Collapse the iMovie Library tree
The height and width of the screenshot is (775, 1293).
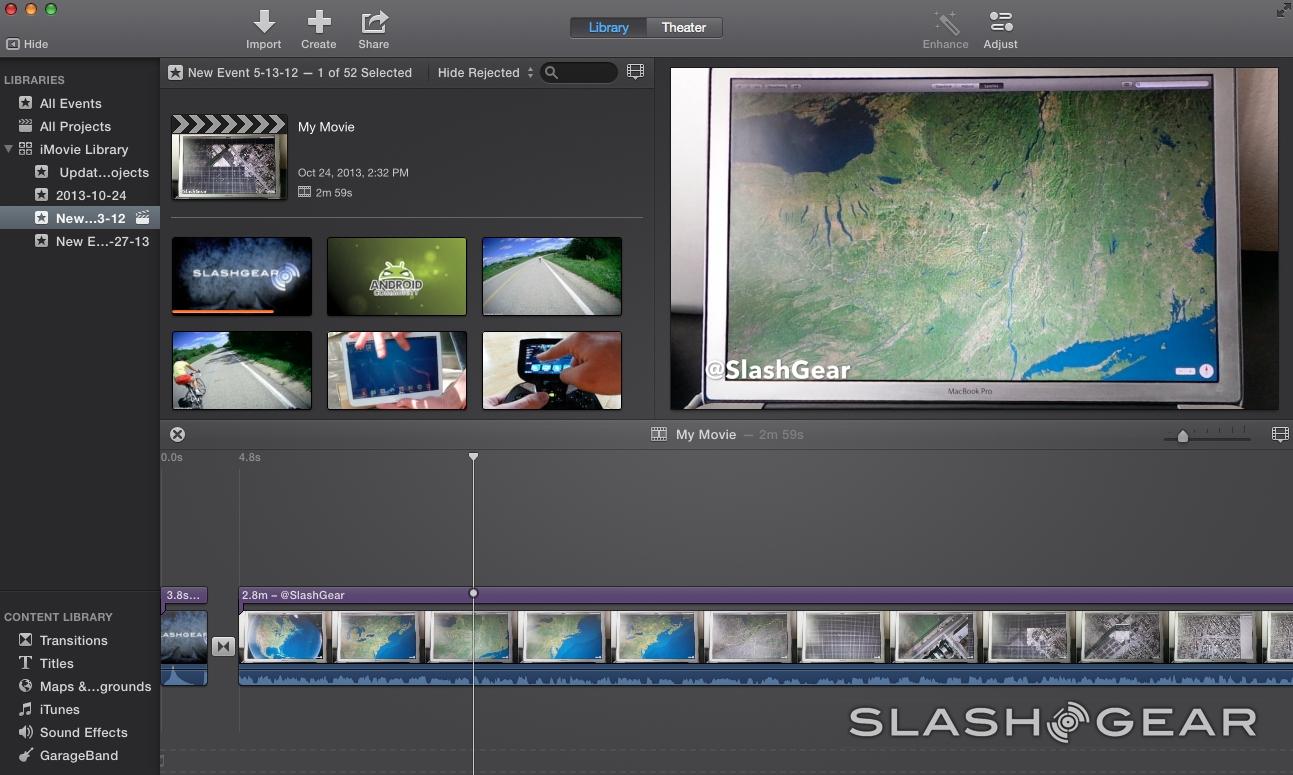point(8,148)
